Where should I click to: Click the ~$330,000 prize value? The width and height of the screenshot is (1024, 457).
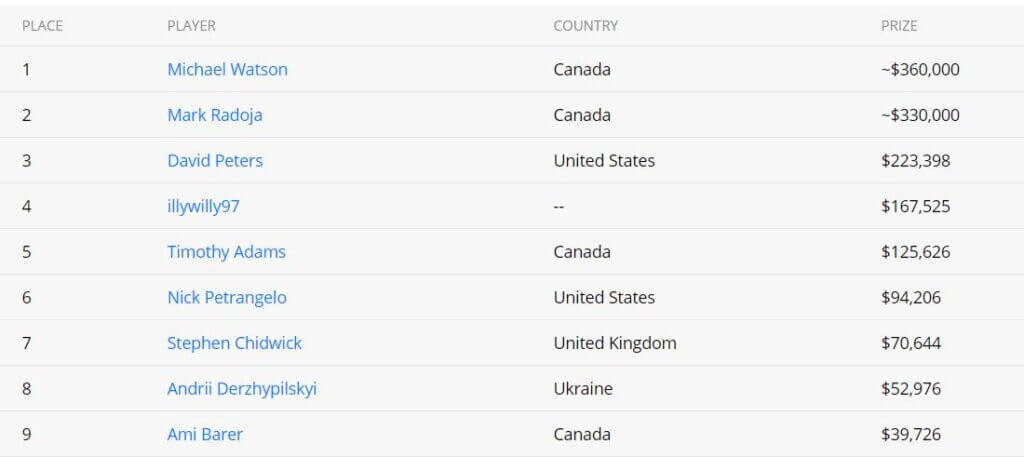(920, 115)
